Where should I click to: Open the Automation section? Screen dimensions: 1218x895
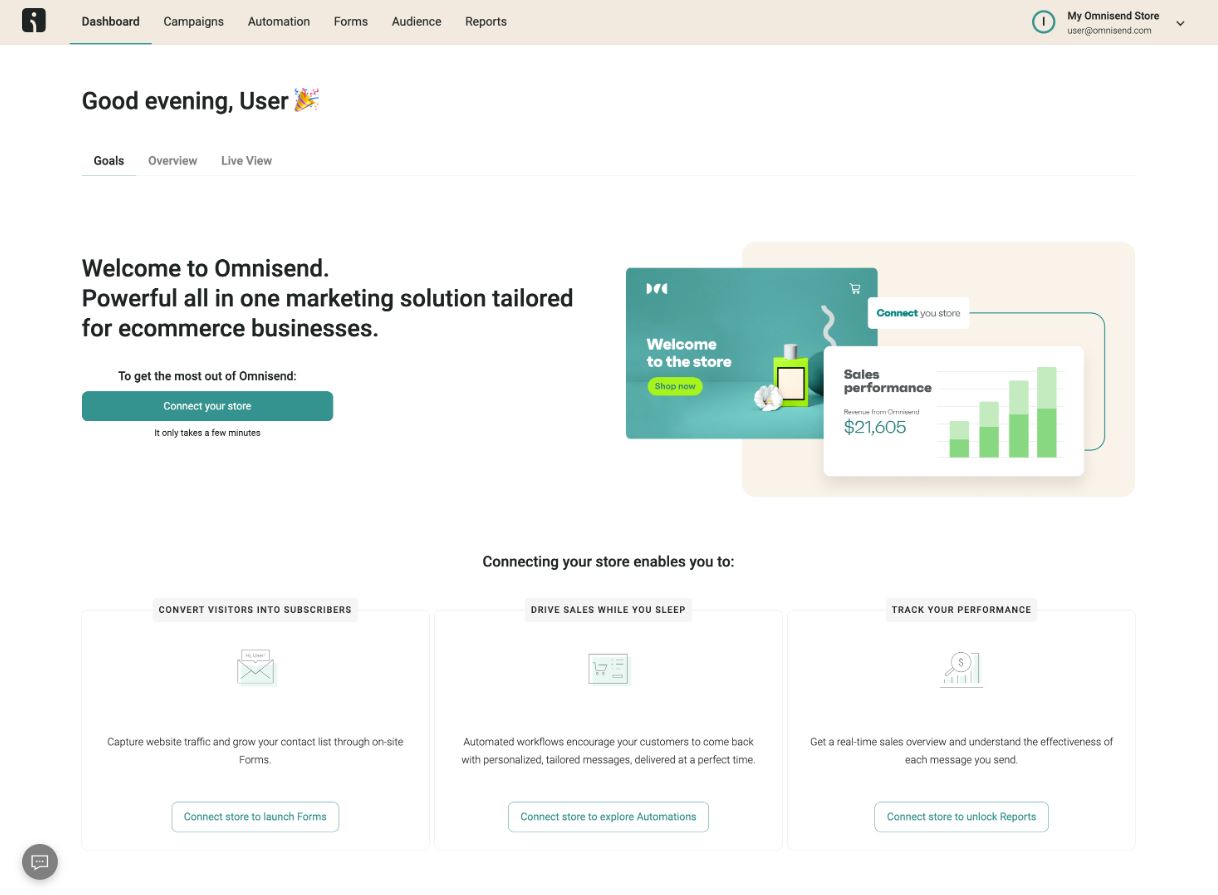point(279,21)
